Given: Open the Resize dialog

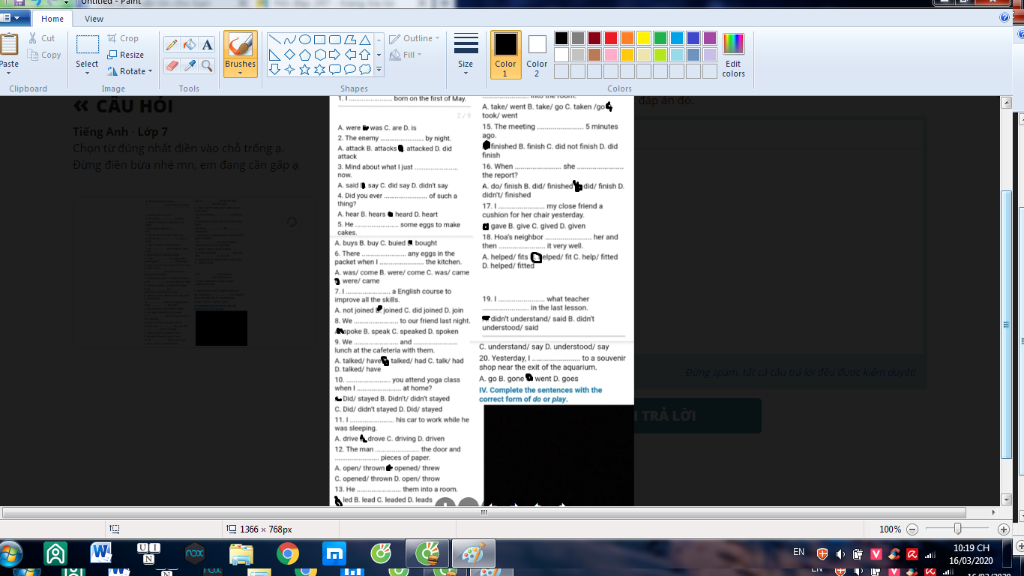Looking at the screenshot, I should click(x=125, y=55).
